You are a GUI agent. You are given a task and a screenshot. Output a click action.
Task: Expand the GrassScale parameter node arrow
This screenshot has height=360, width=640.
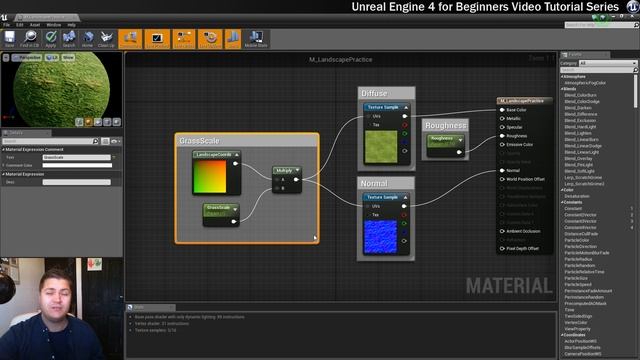click(x=235, y=209)
